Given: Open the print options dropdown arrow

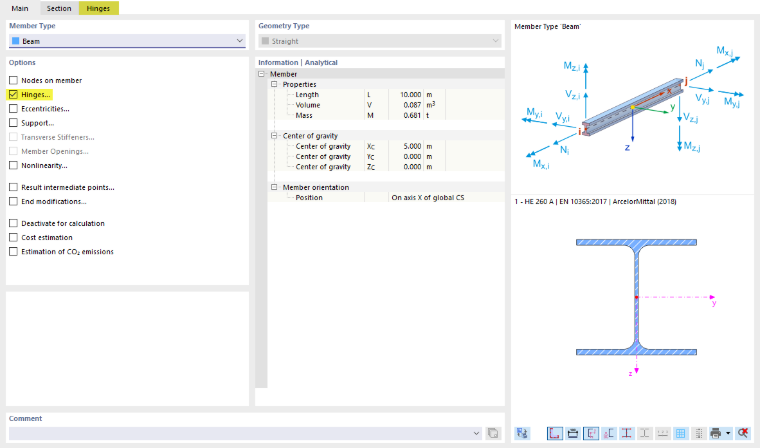Looking at the screenshot, I should [728, 433].
